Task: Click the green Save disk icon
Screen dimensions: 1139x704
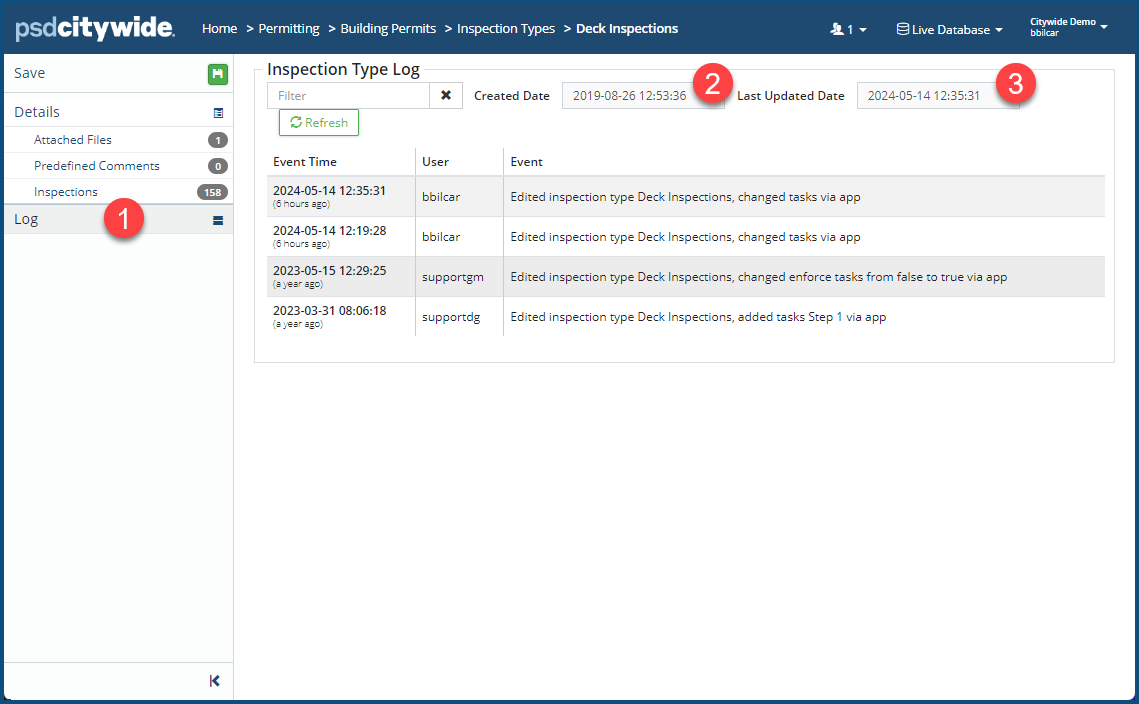Action: tap(217, 73)
